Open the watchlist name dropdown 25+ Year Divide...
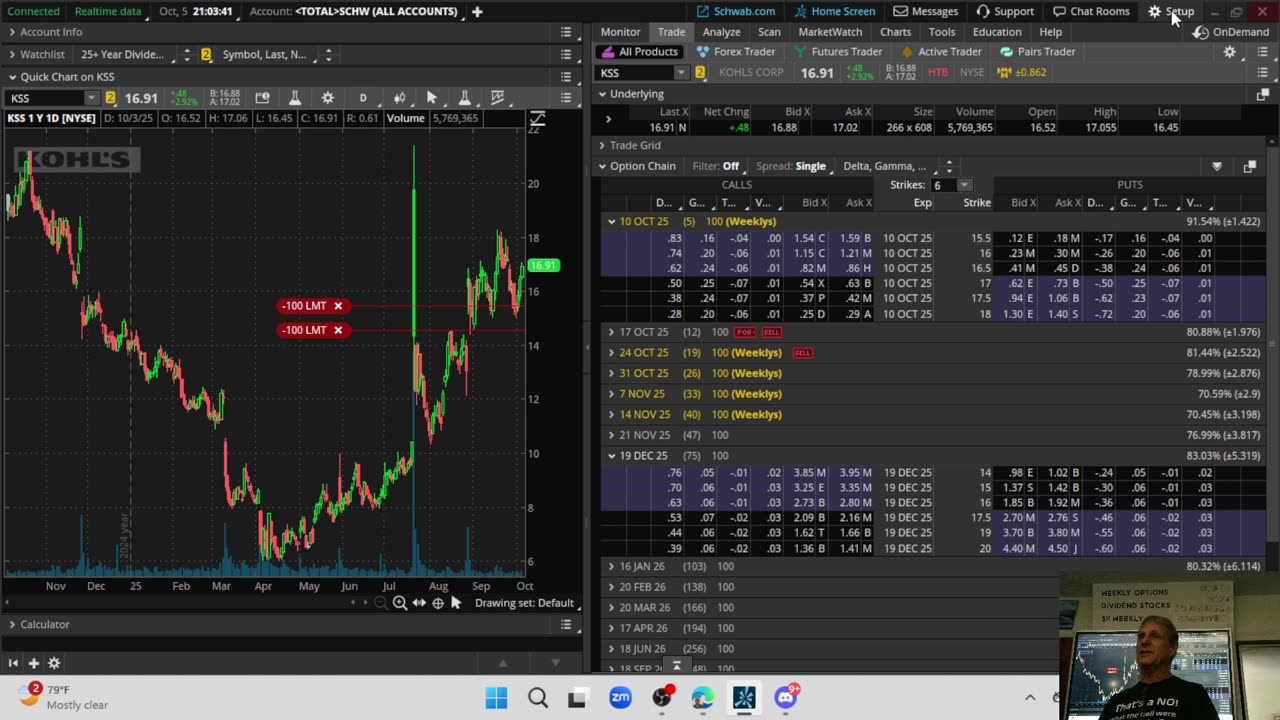 tap(128, 54)
